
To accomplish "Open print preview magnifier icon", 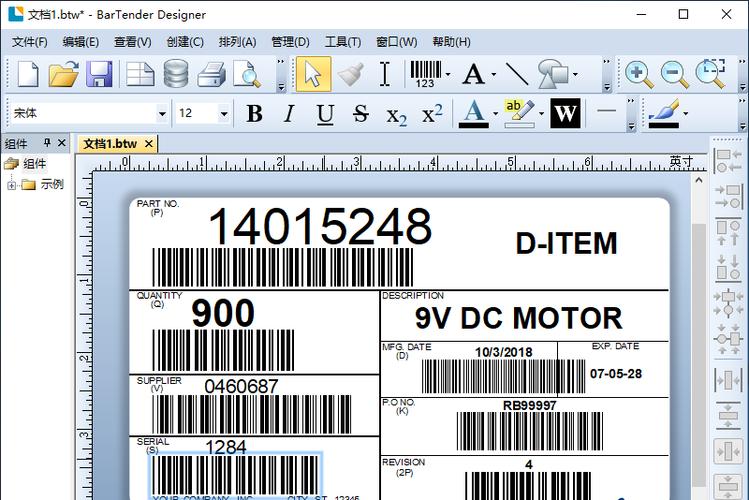I will (246, 74).
